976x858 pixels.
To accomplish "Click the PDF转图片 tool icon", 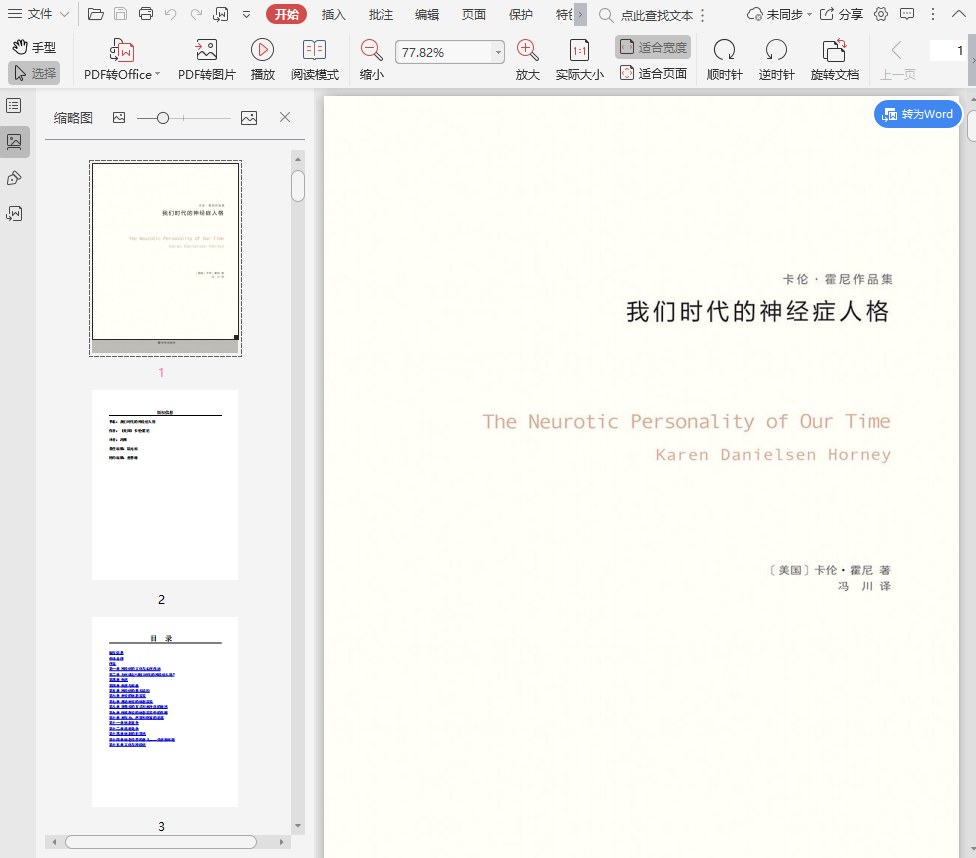I will 206,51.
